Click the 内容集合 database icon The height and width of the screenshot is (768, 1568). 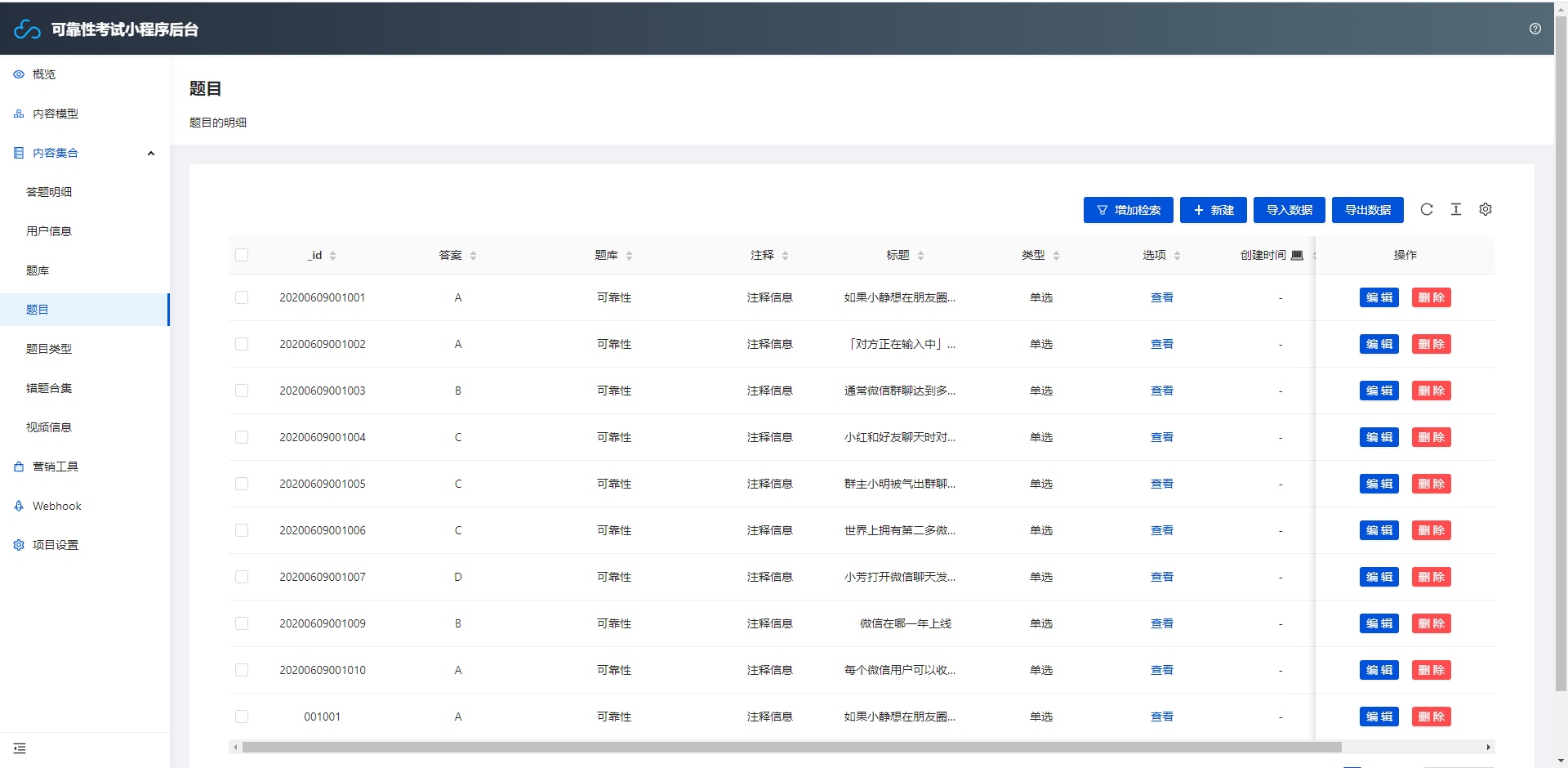19,153
